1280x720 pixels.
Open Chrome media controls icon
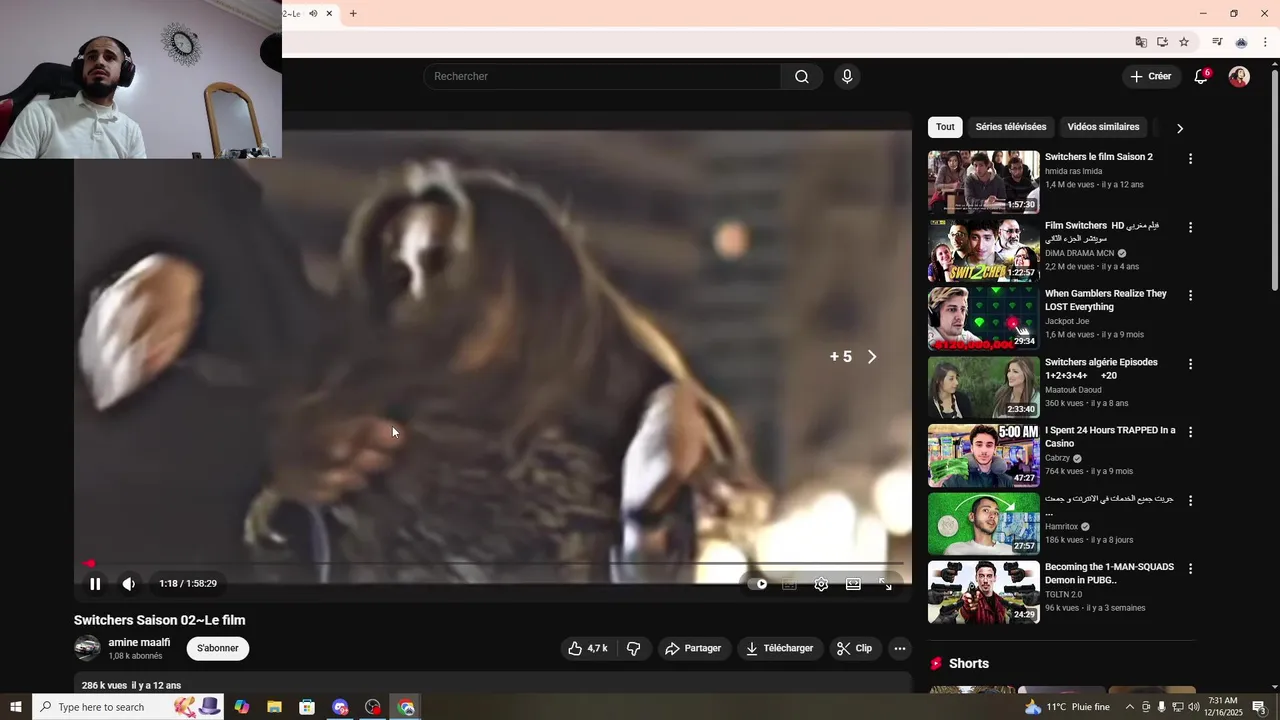[x=1217, y=42]
